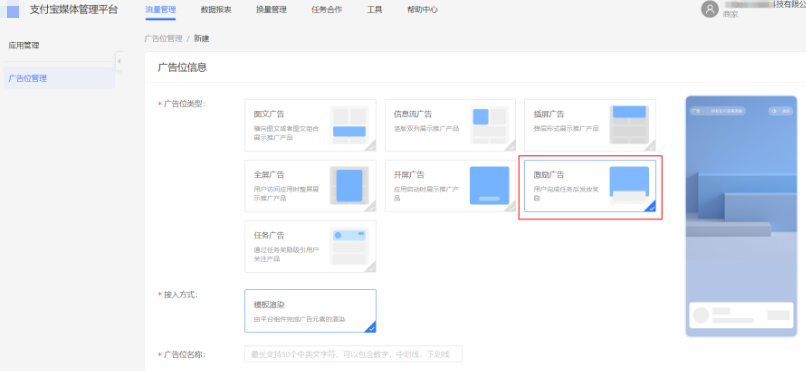Image resolution: width=806 pixels, height=371 pixels.
Task: Click the phone ad preview image
Action: (741, 216)
